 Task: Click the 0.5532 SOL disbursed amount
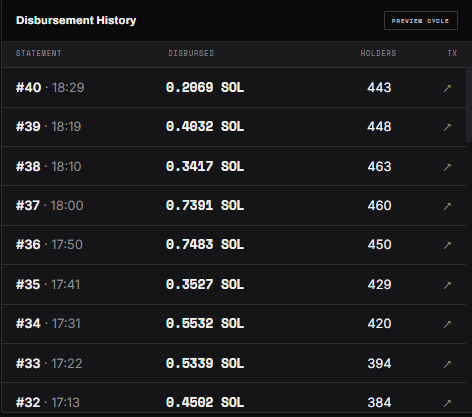tap(205, 323)
